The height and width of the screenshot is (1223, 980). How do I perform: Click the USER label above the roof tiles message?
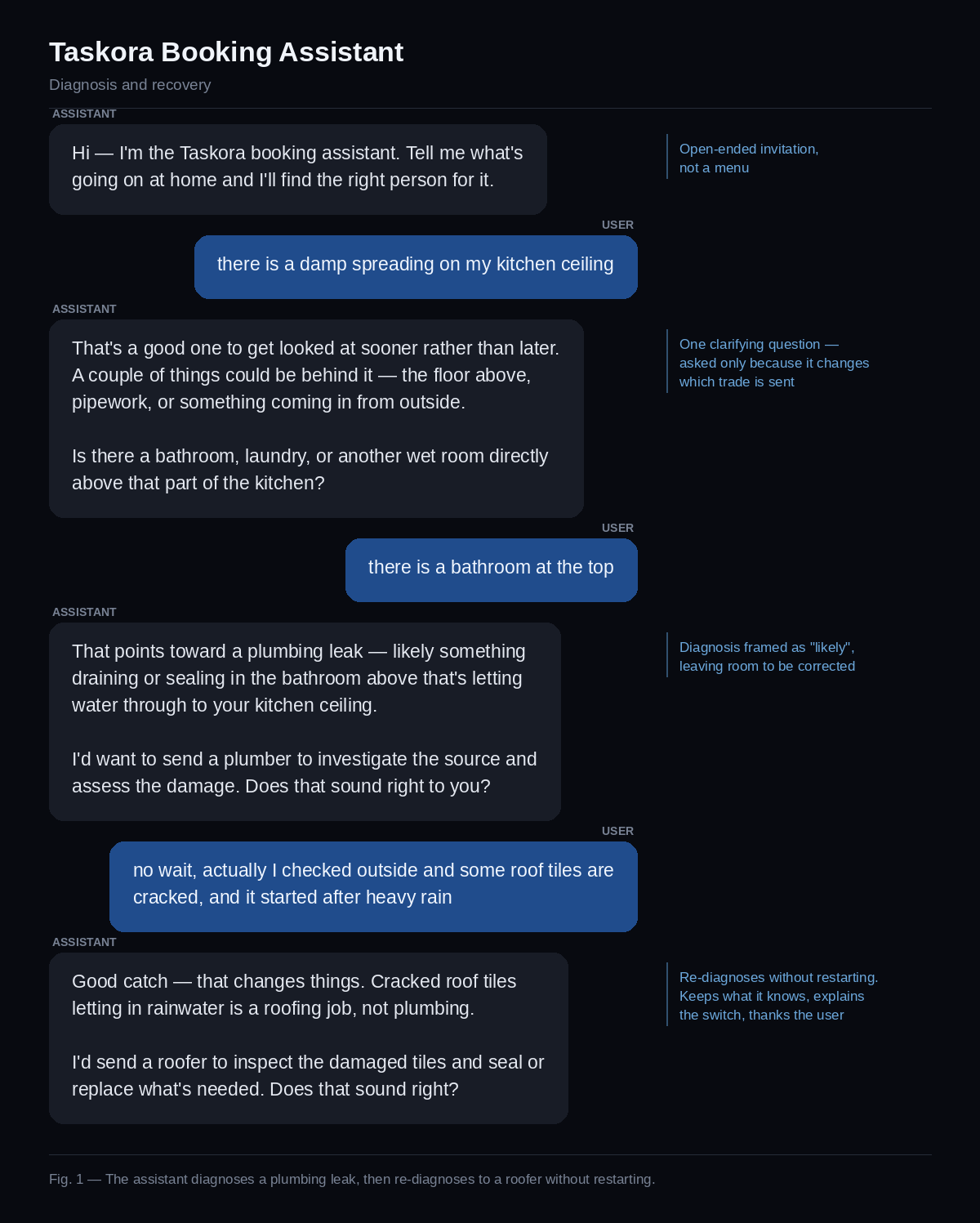[x=617, y=831]
